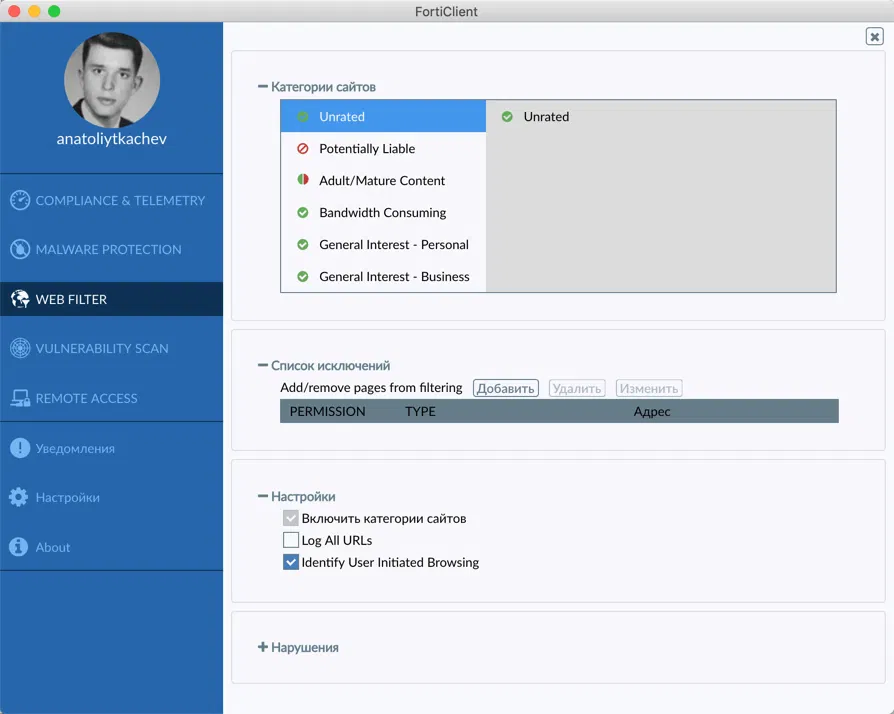The height and width of the screenshot is (714, 894).
Task: Select the Adult/Mature Content category
Action: (x=383, y=180)
